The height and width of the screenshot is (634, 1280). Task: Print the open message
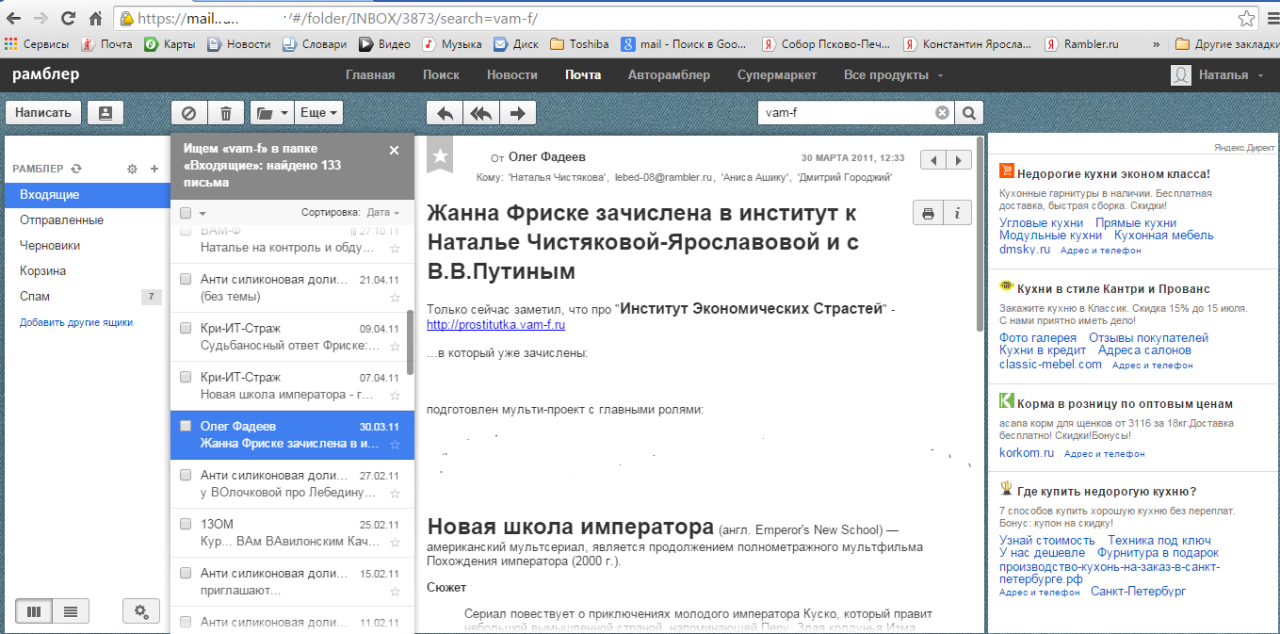pos(928,212)
